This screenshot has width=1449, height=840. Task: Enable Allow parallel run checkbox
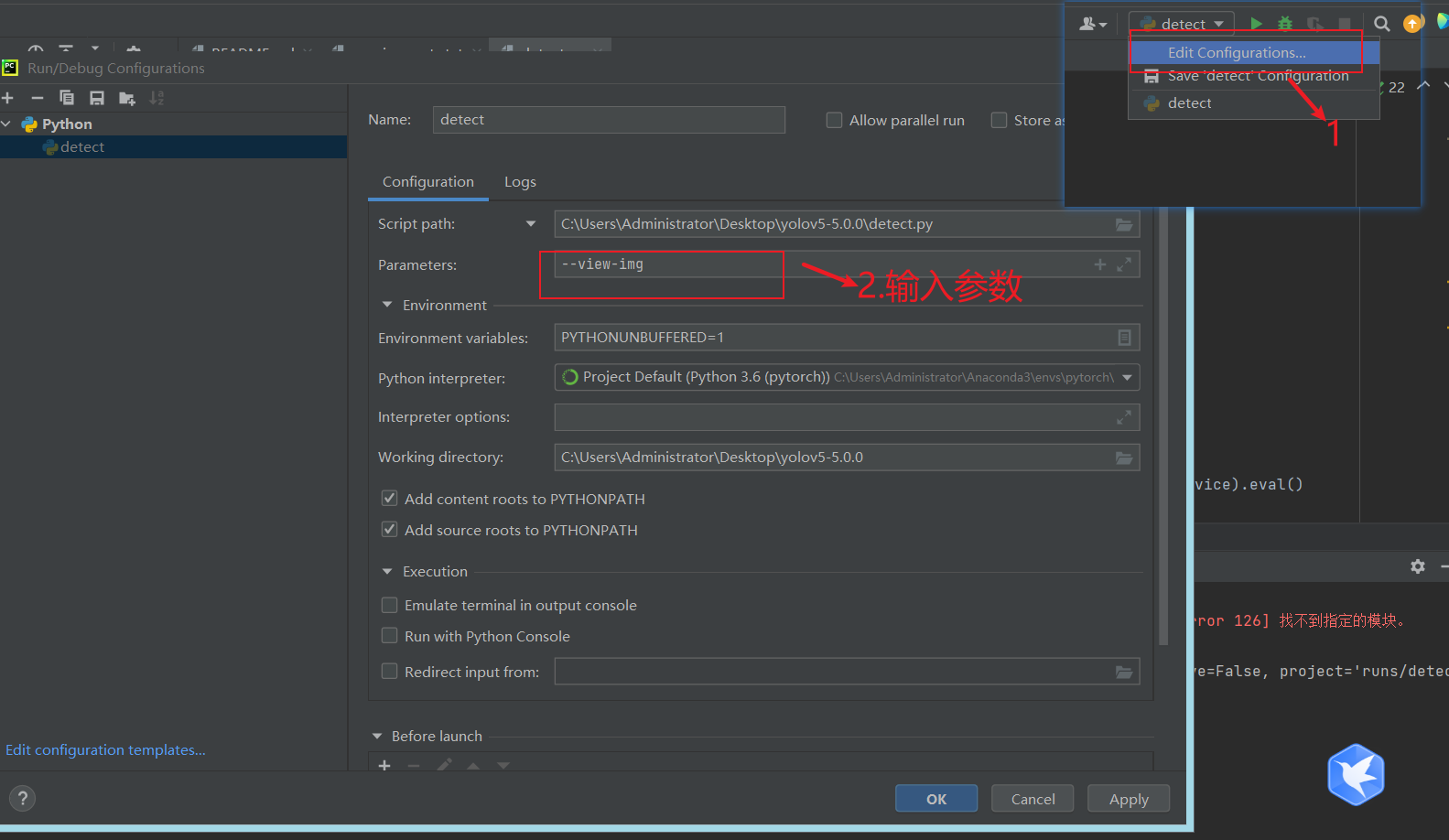pos(834,120)
